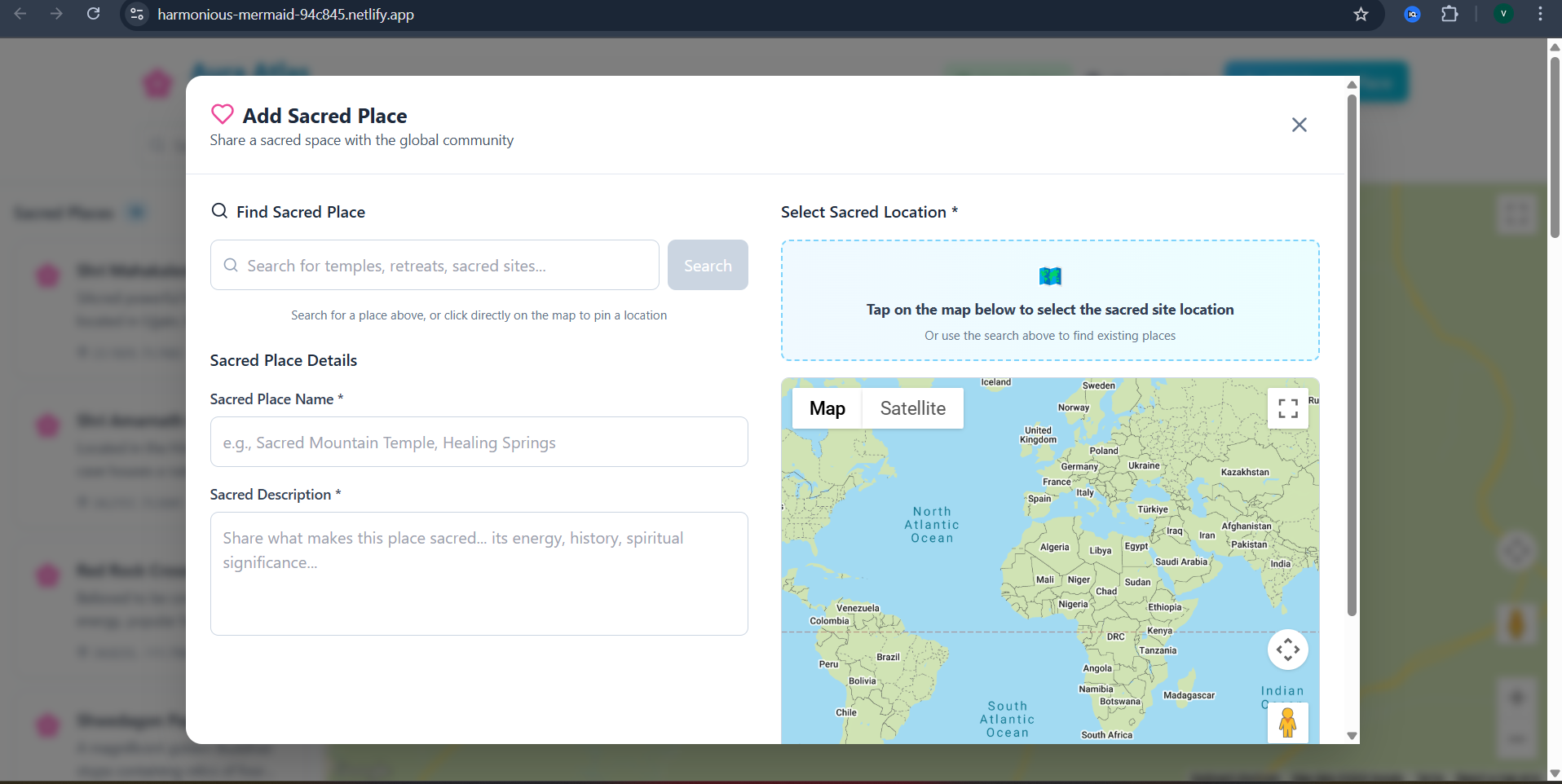Click the blue IQ extension icon

[1413, 14]
